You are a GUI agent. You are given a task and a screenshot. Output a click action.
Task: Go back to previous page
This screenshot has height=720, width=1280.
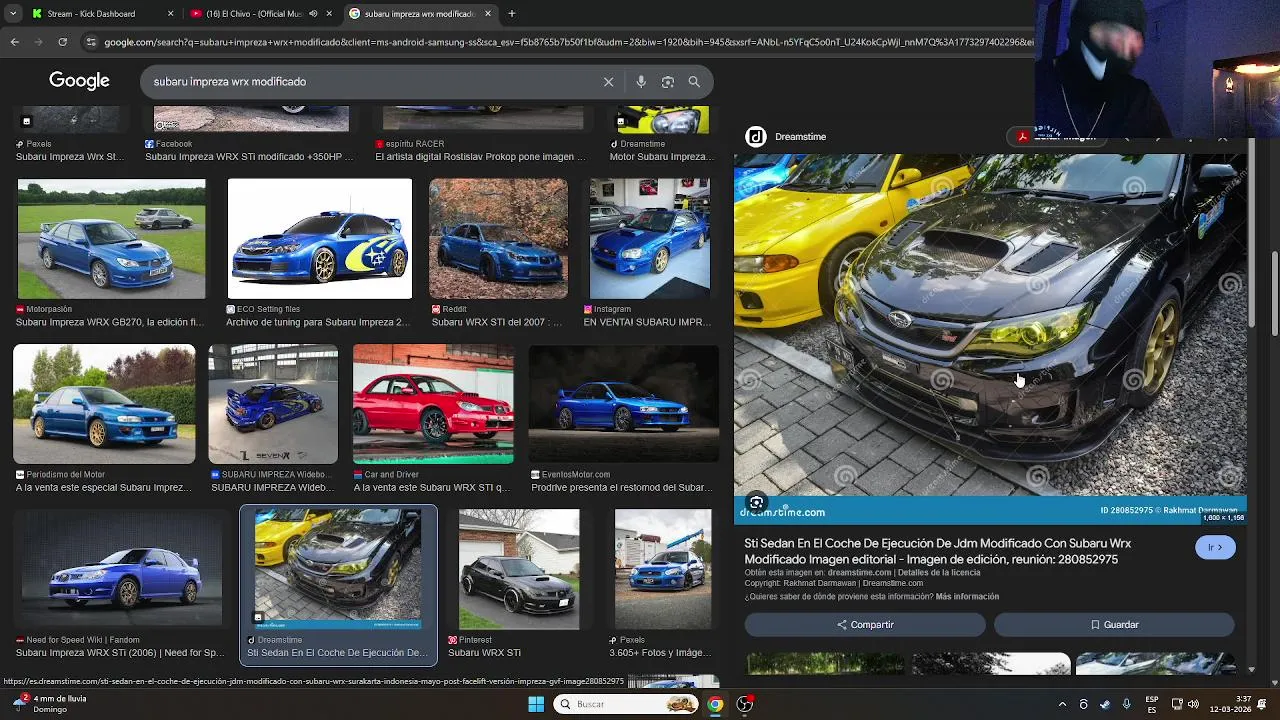(14, 42)
